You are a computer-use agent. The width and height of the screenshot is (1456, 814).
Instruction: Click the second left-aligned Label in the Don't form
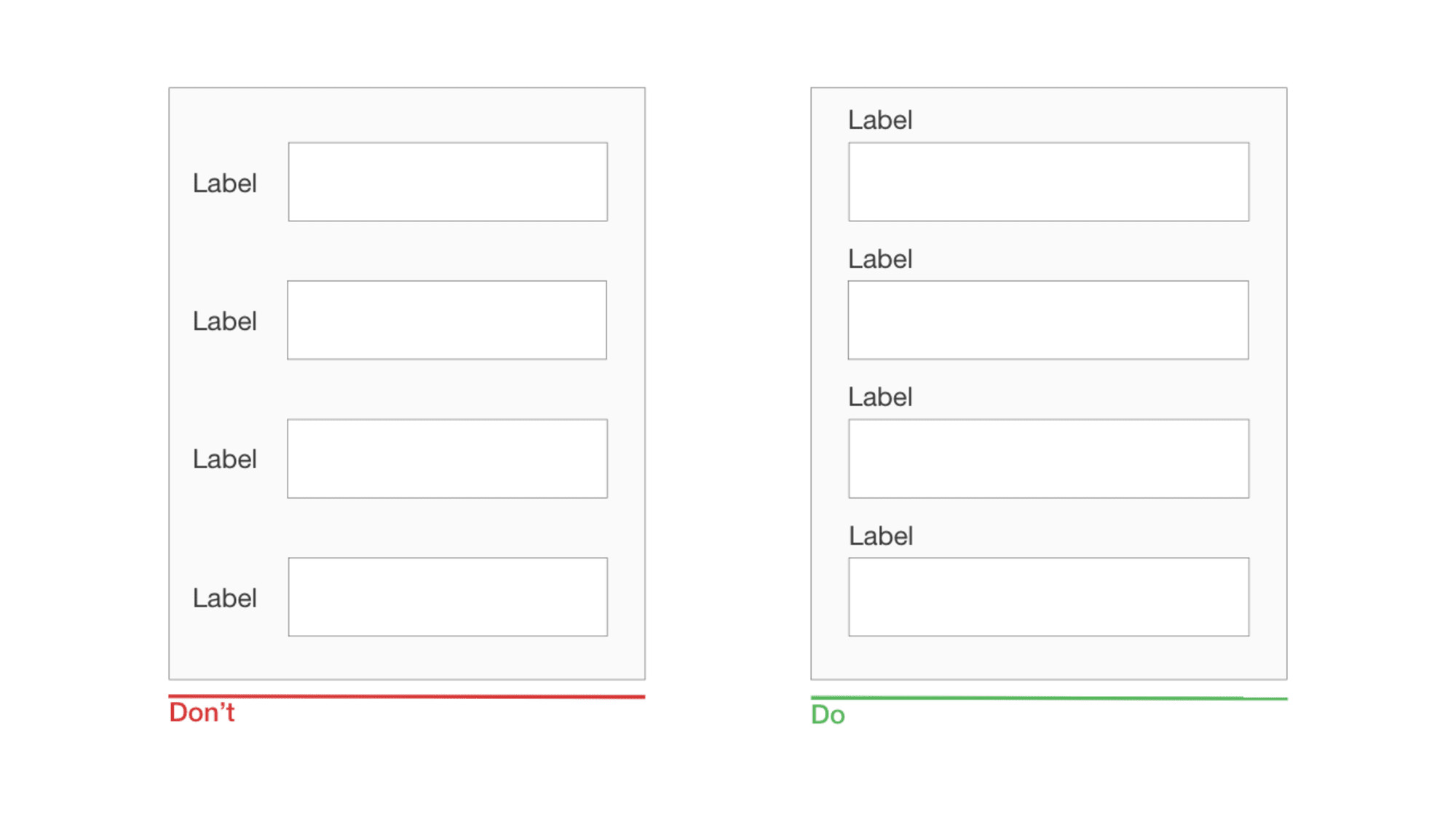[x=225, y=321]
